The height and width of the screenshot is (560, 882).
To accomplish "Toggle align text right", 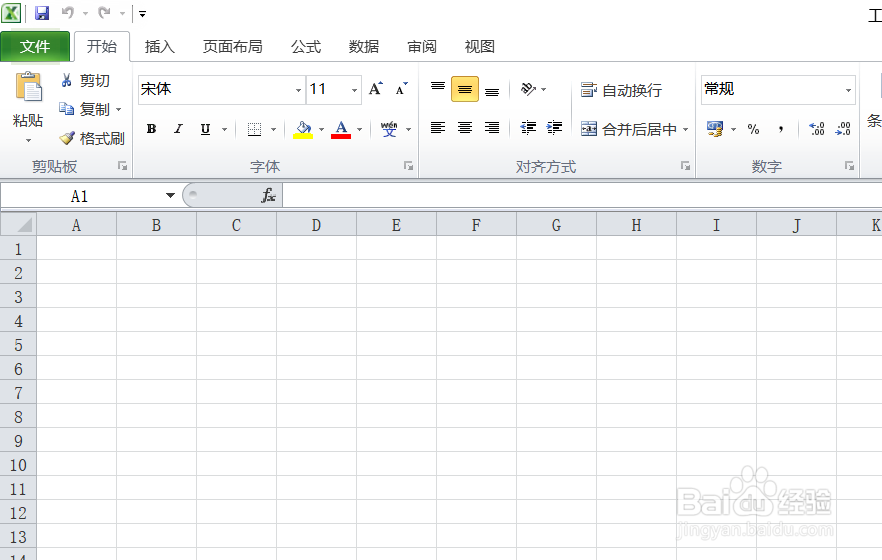I will (492, 128).
